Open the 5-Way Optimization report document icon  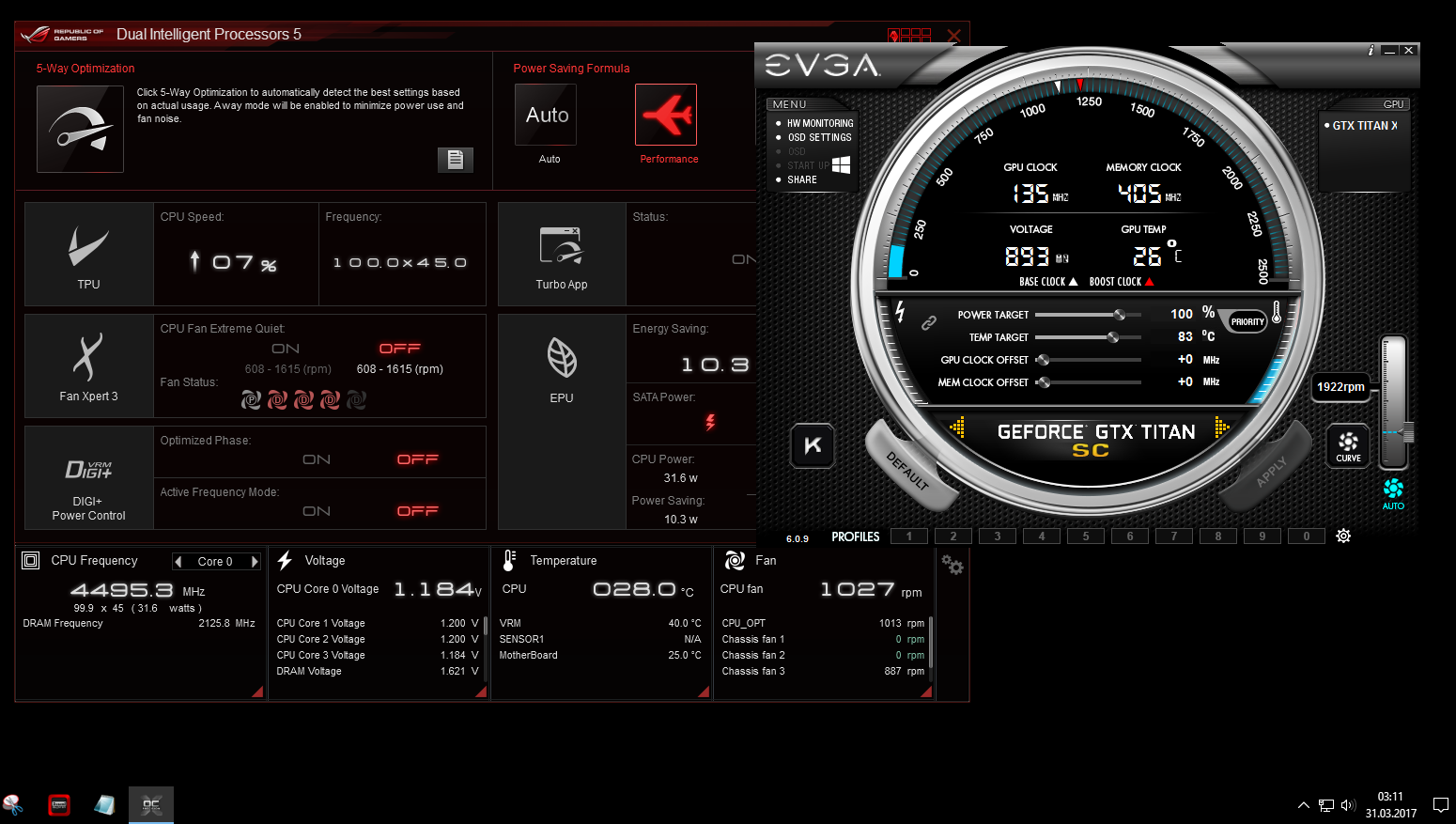coord(456,160)
